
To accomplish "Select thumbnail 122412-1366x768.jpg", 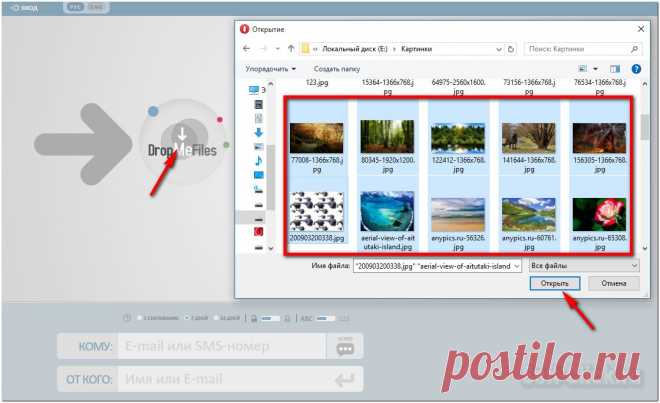I will pos(458,138).
